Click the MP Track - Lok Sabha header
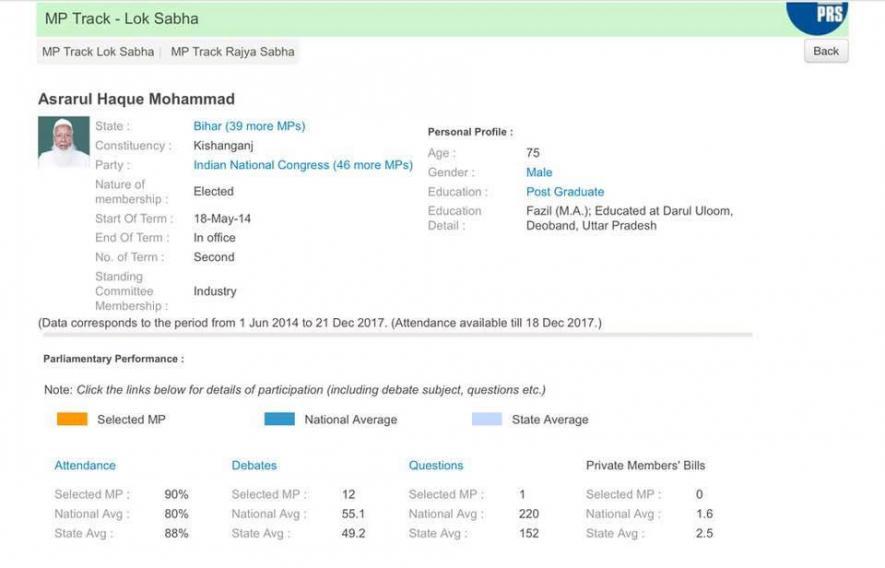 [122, 19]
